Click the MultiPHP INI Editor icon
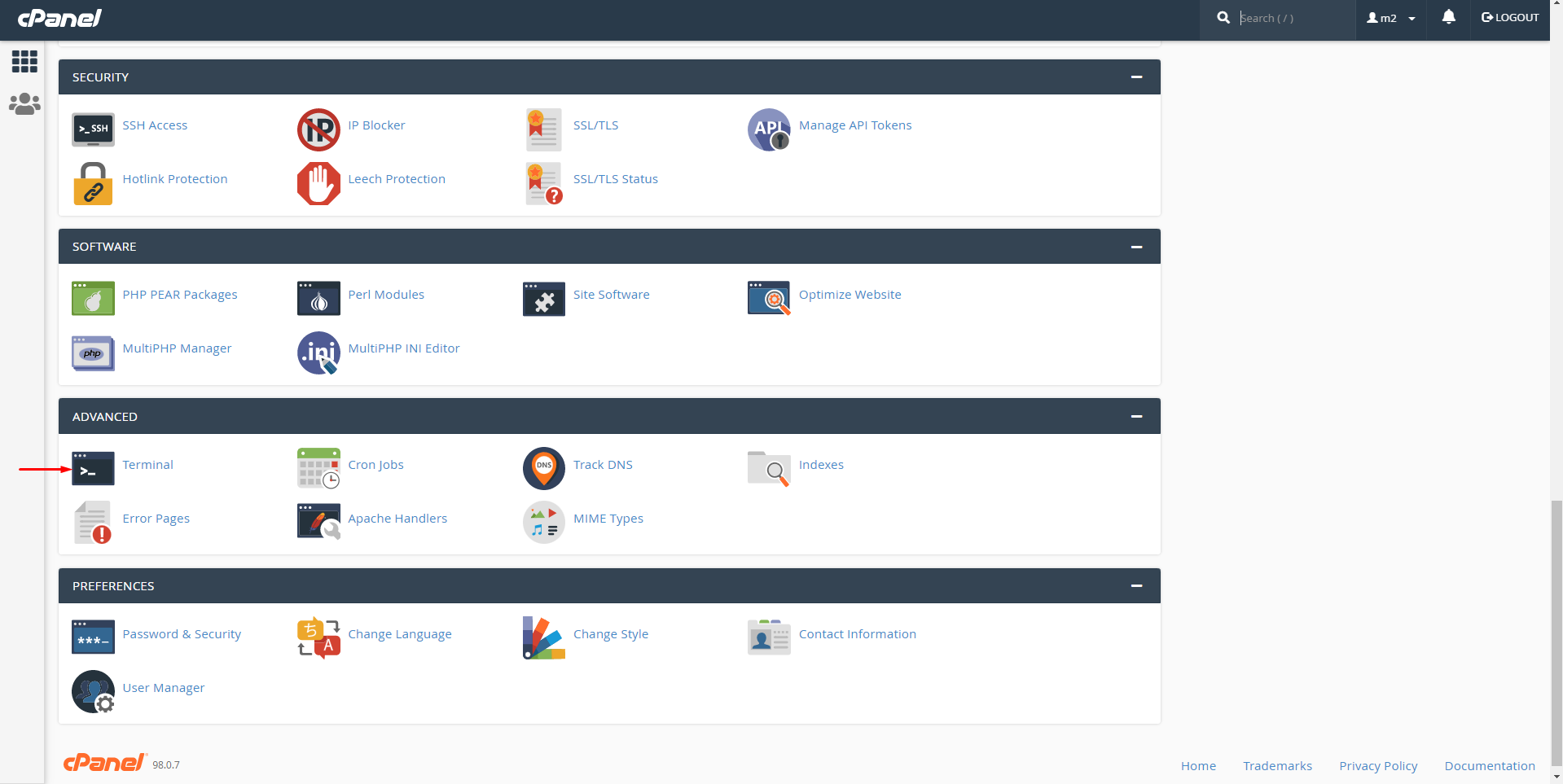Image resolution: width=1563 pixels, height=784 pixels. [318, 353]
